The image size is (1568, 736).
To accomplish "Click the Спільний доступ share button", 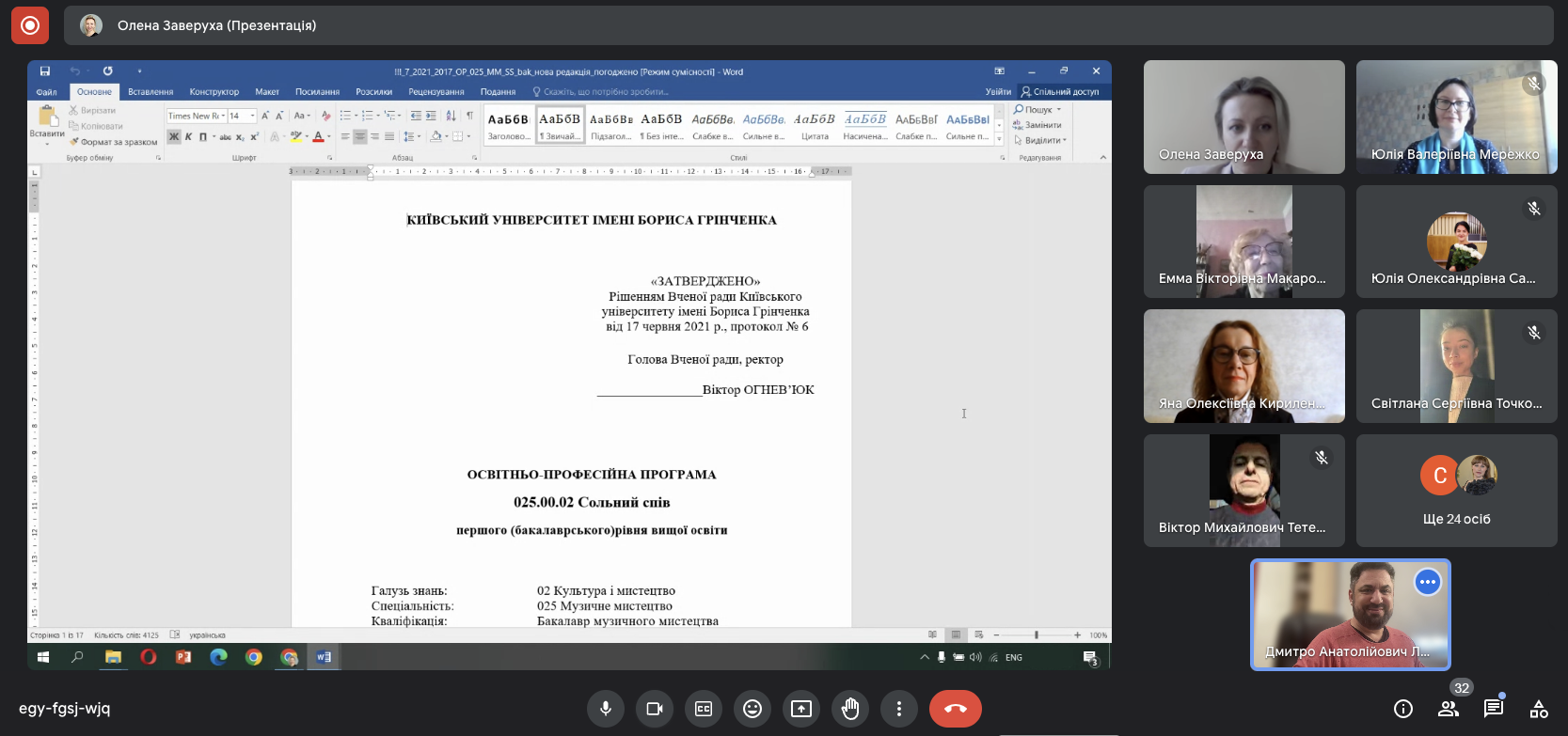I will click(1060, 92).
